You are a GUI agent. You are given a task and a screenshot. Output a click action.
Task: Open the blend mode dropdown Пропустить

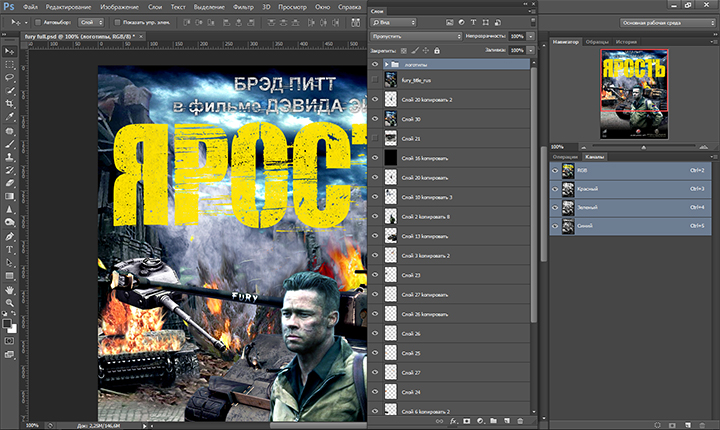(x=416, y=34)
